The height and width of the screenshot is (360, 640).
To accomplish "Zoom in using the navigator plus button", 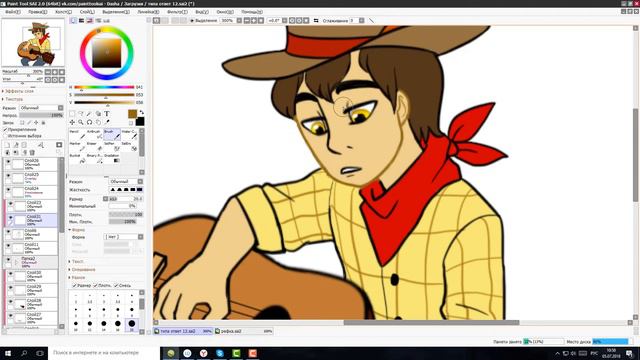I will pyautogui.click(x=55, y=72).
